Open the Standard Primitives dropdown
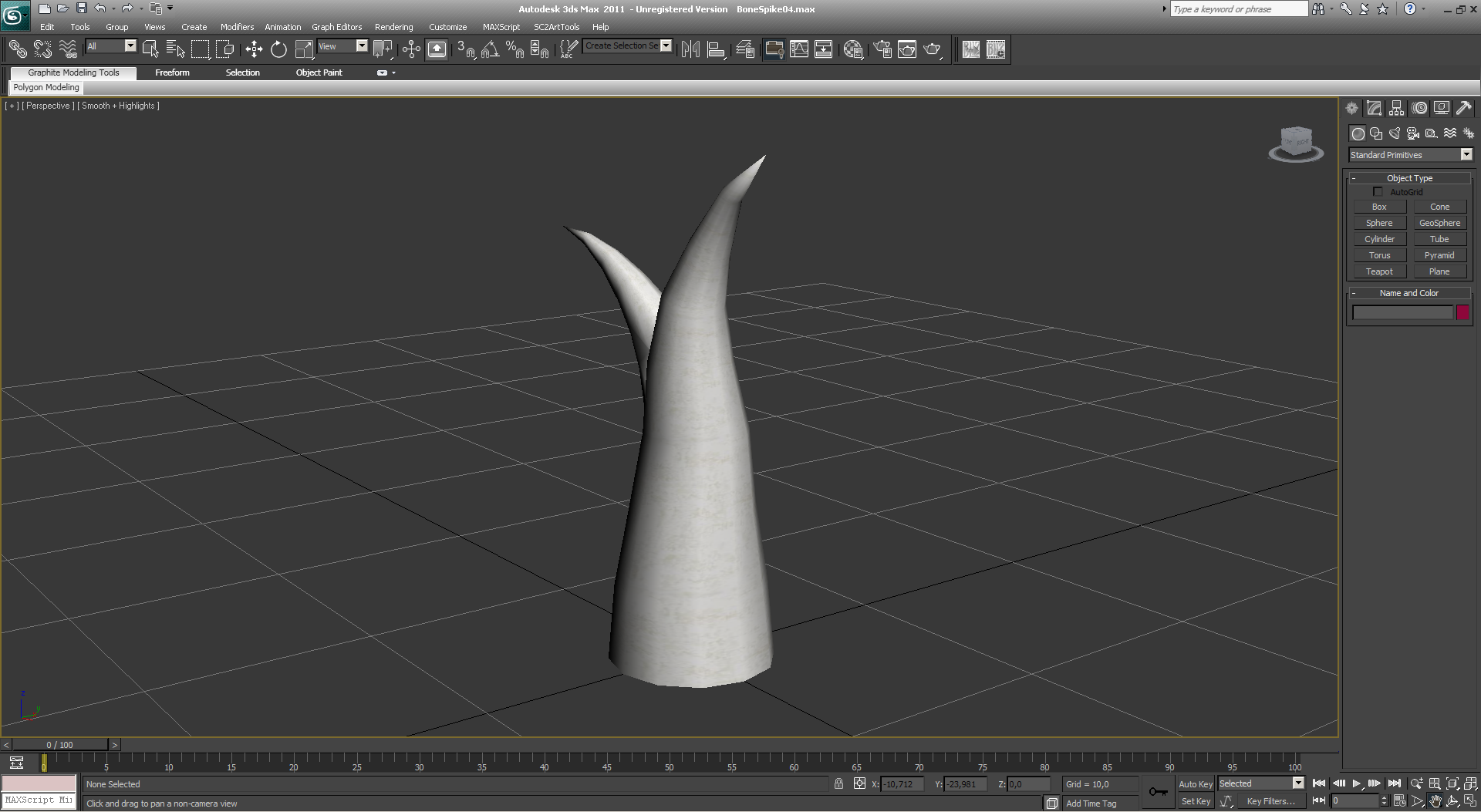The image size is (1481, 812). pos(1466,155)
